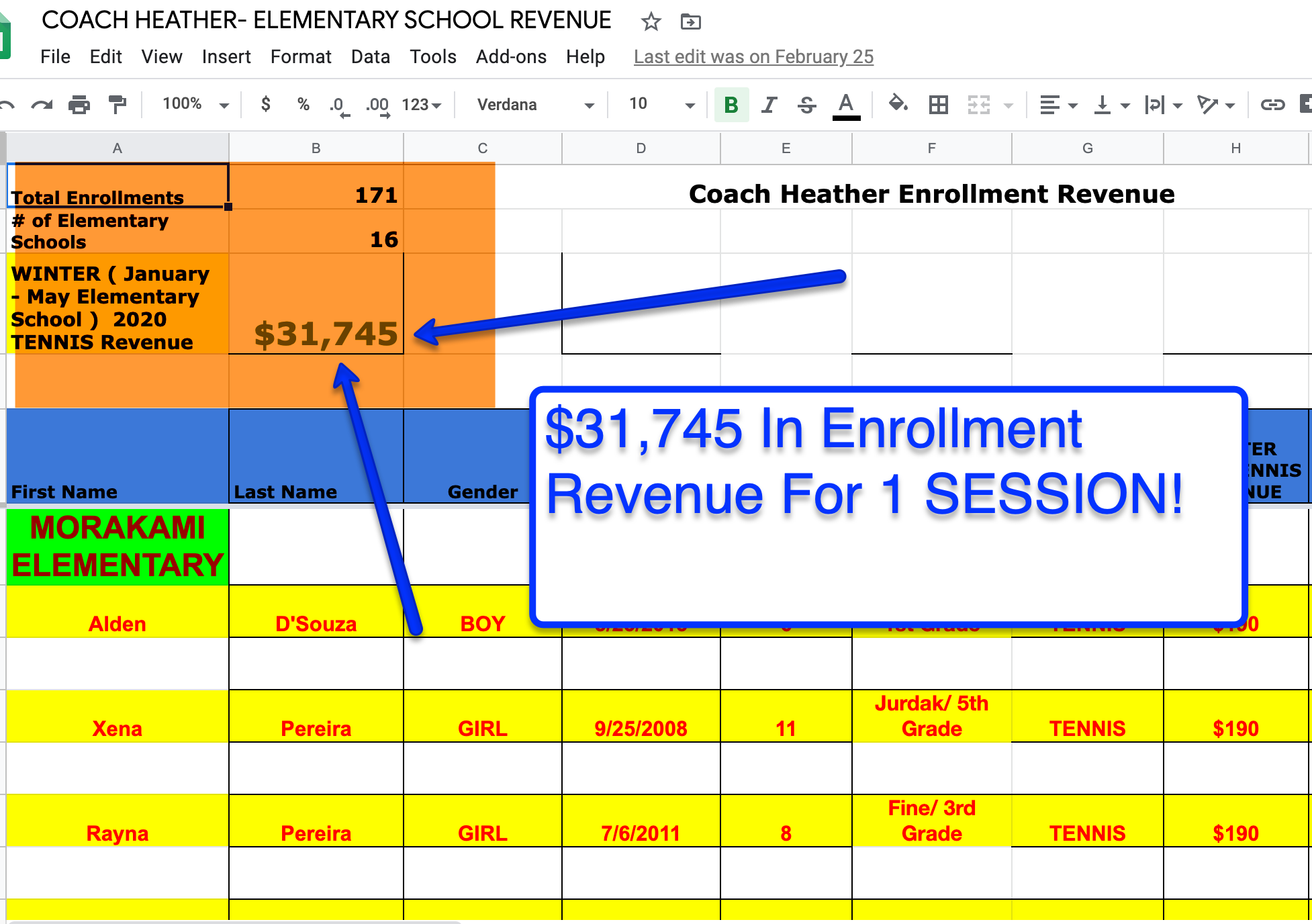Click the spreadsheet title to rename
The width and height of the screenshot is (1312, 924).
tap(326, 20)
